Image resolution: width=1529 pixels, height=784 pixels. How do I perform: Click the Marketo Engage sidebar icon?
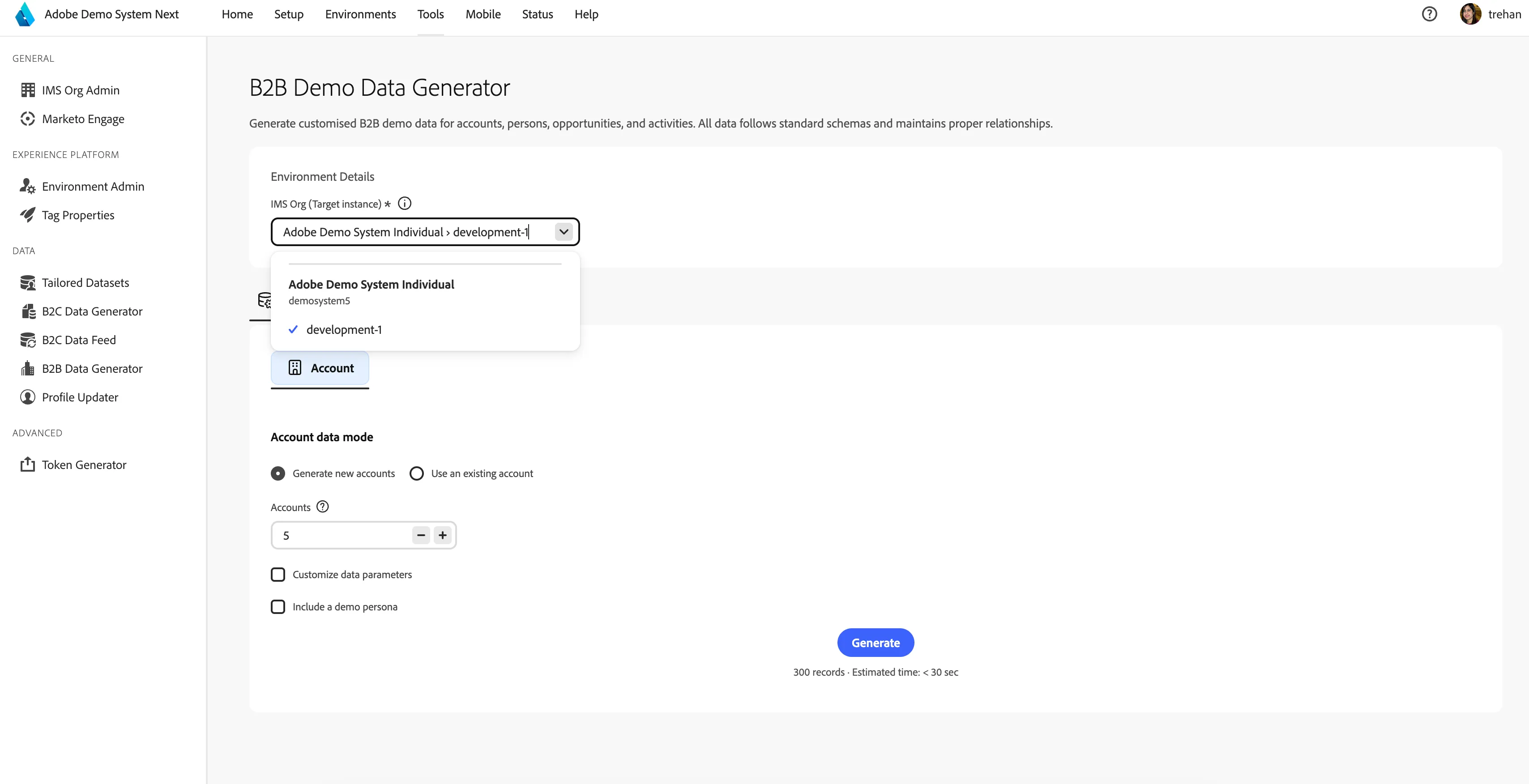coord(28,119)
